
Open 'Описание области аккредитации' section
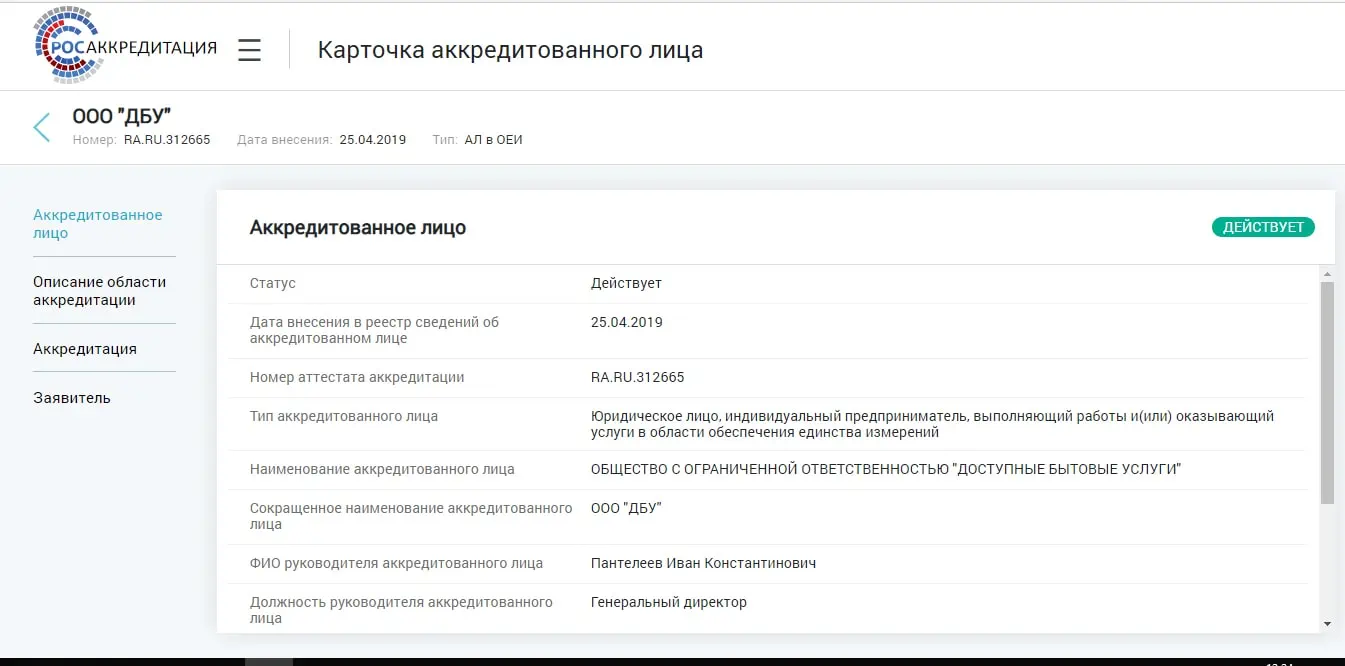click(100, 291)
